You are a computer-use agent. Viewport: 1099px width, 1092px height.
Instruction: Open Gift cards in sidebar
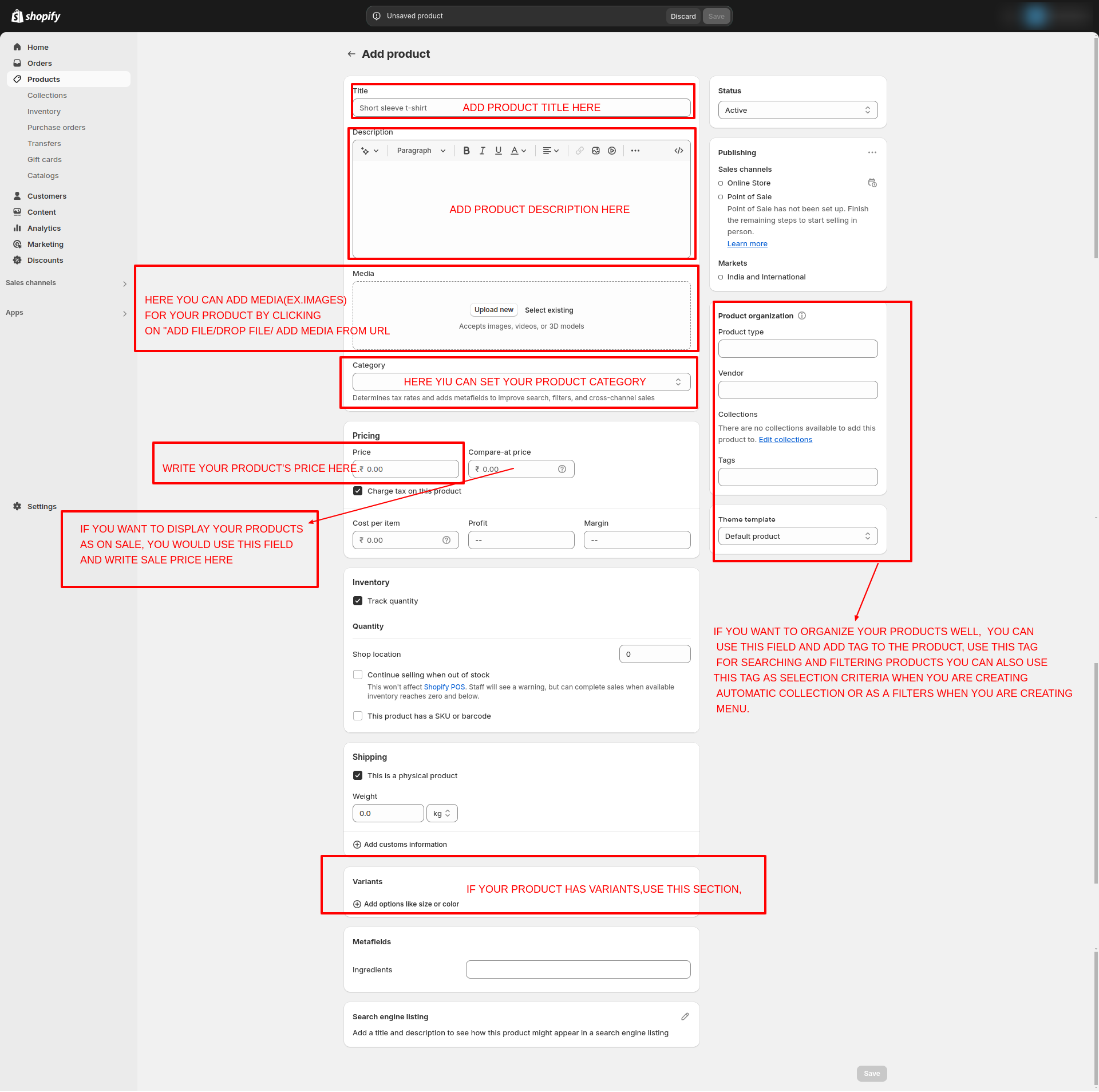pyautogui.click(x=45, y=159)
